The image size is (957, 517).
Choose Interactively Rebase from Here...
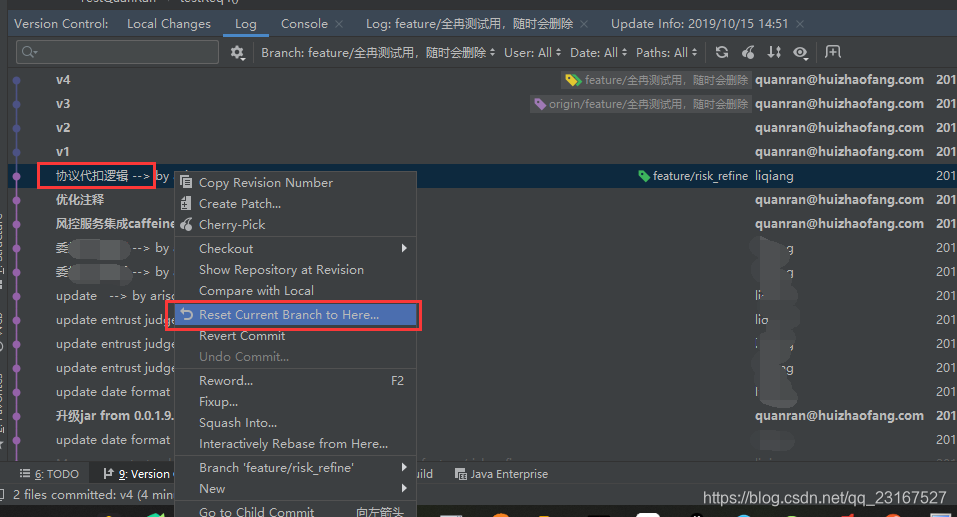[295, 444]
